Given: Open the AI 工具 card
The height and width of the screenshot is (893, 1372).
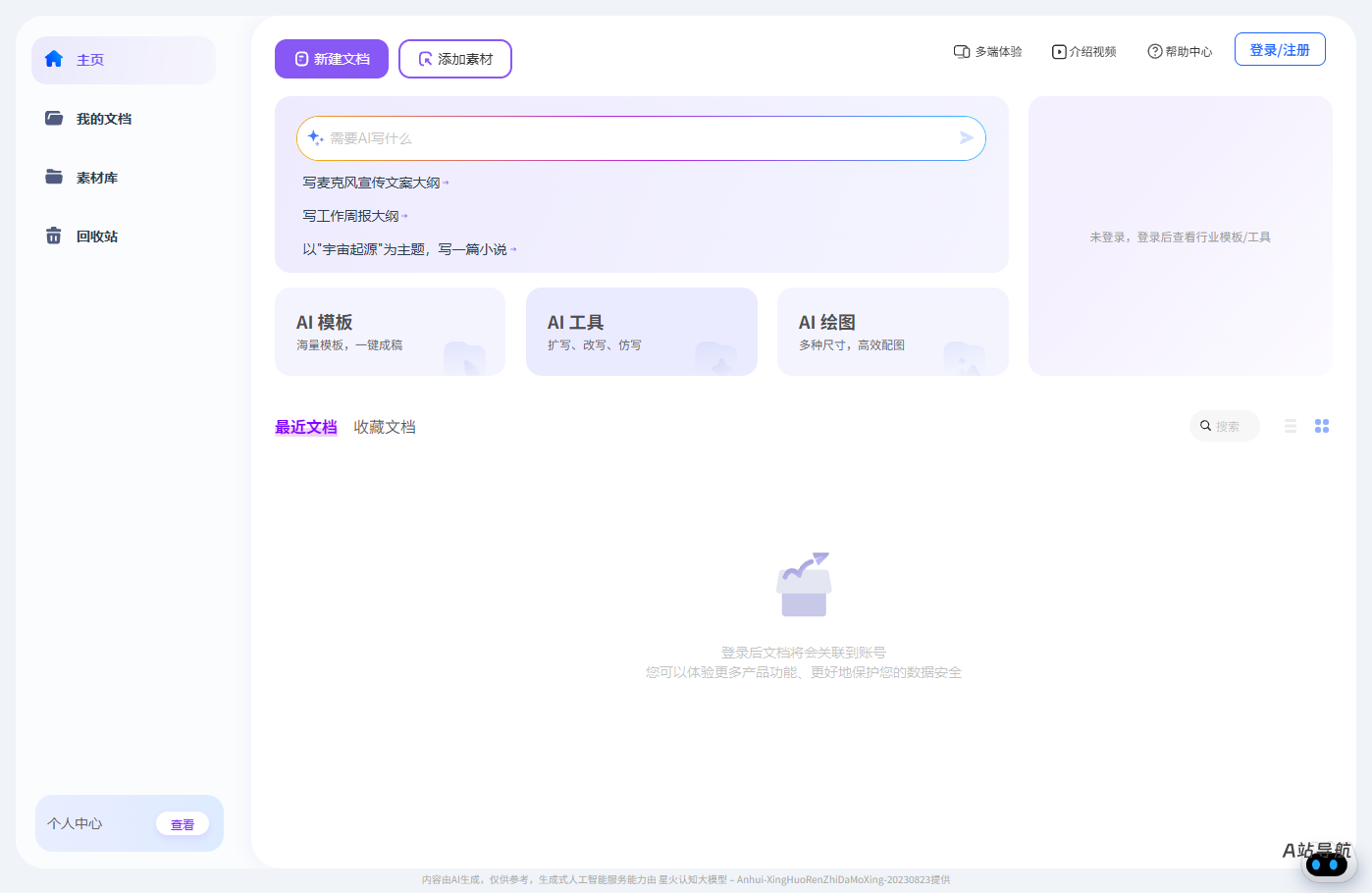Looking at the screenshot, I should (642, 332).
